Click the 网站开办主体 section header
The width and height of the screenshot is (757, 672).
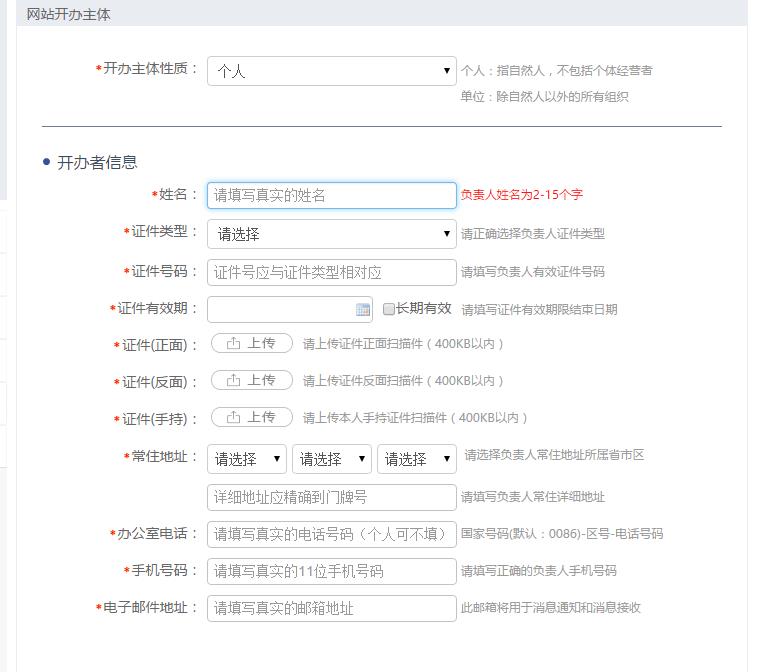(x=69, y=14)
